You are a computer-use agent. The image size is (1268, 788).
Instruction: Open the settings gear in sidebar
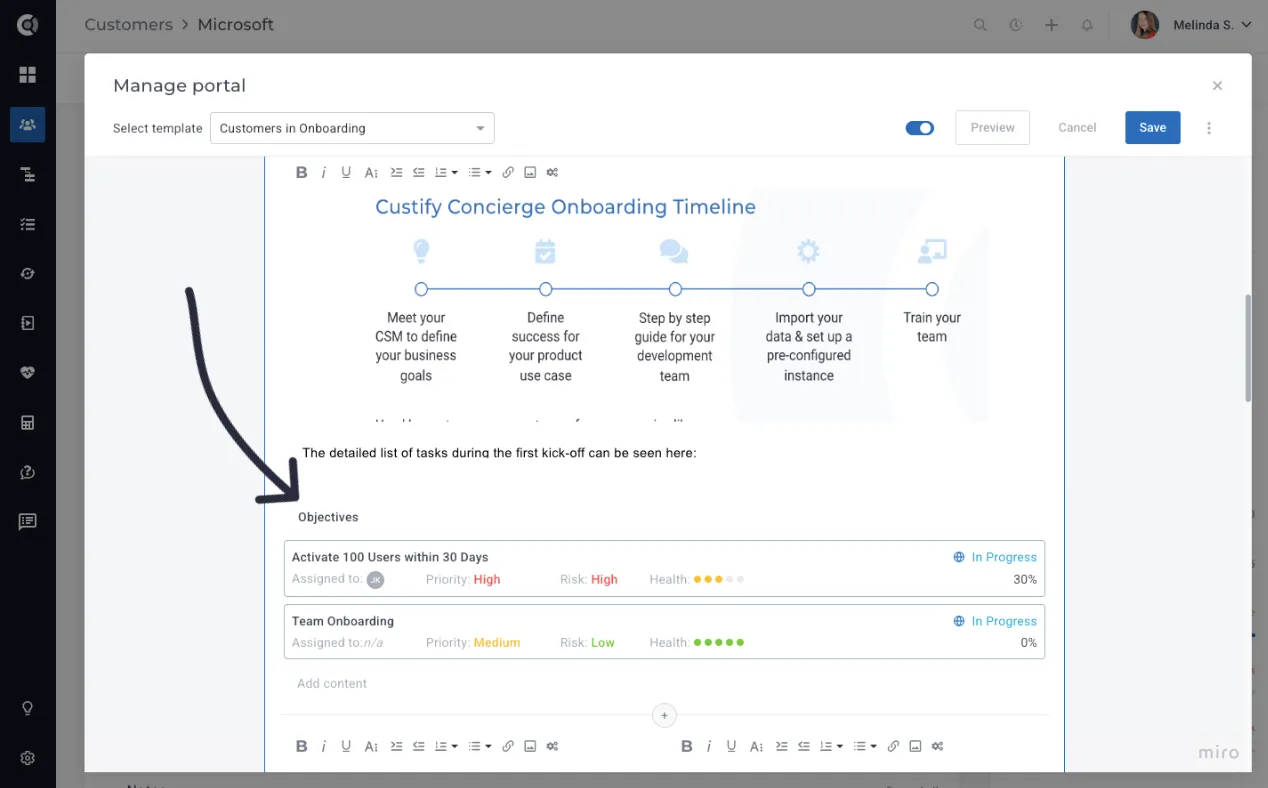click(x=28, y=758)
